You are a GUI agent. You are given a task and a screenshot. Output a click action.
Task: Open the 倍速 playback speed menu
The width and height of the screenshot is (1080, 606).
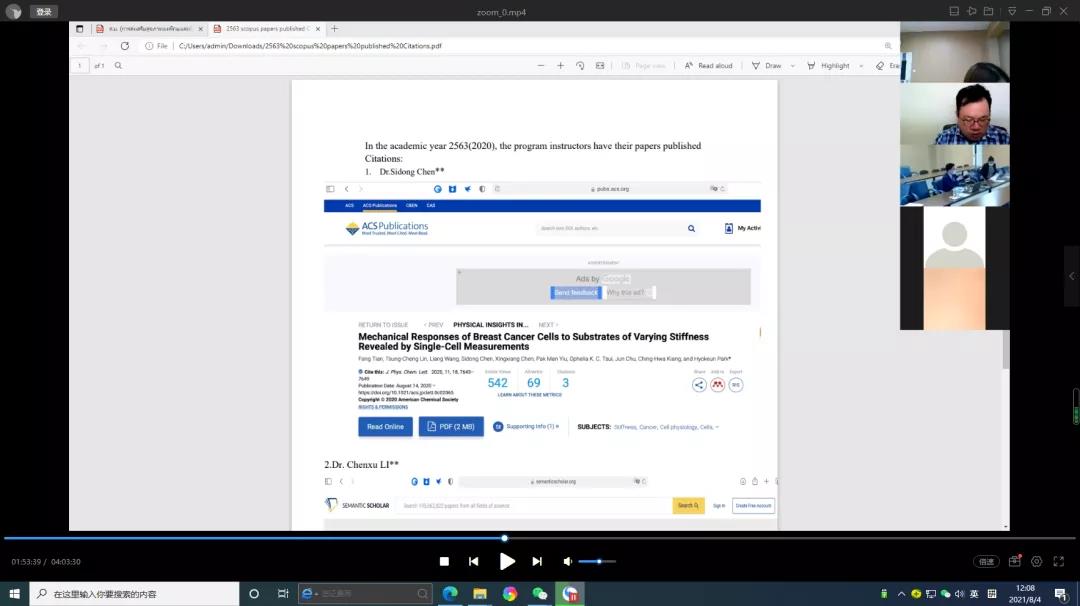(986, 561)
